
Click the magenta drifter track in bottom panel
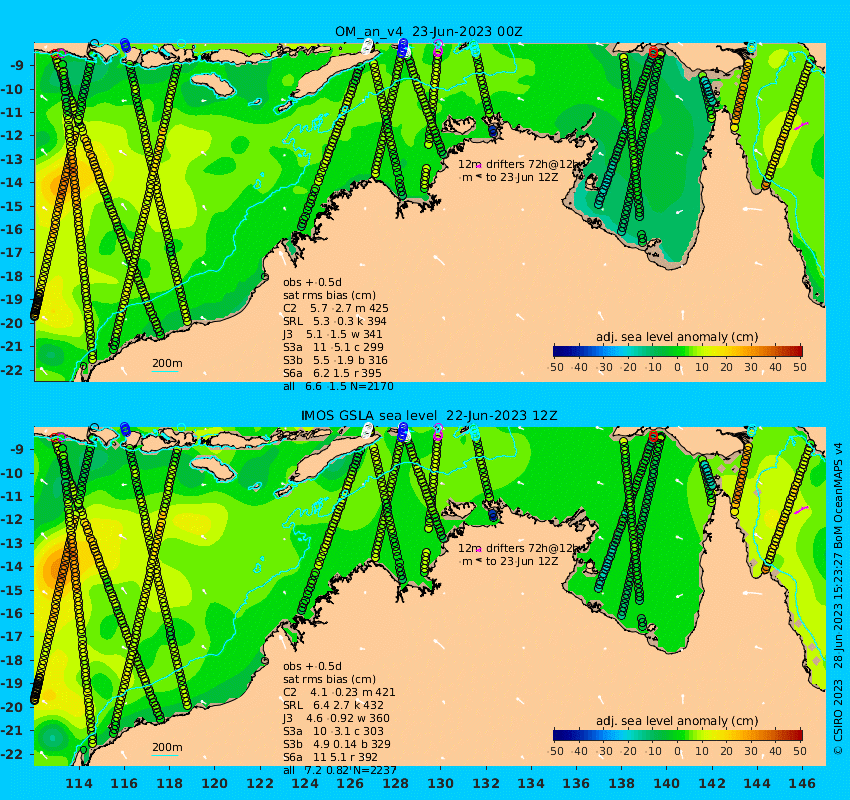coord(801,509)
